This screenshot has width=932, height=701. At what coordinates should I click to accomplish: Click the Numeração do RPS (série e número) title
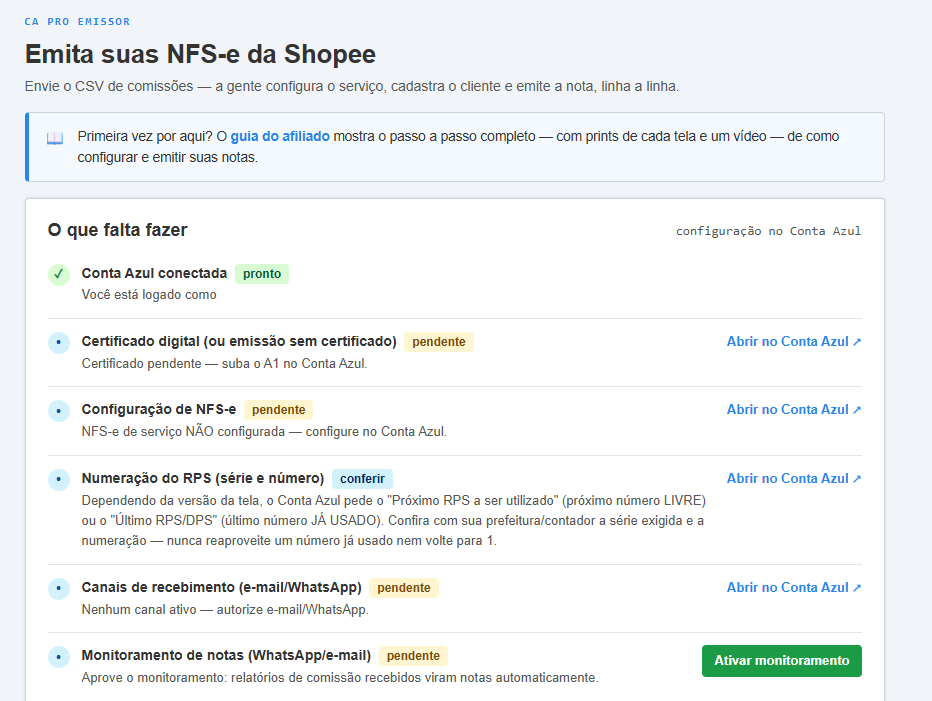[203, 478]
